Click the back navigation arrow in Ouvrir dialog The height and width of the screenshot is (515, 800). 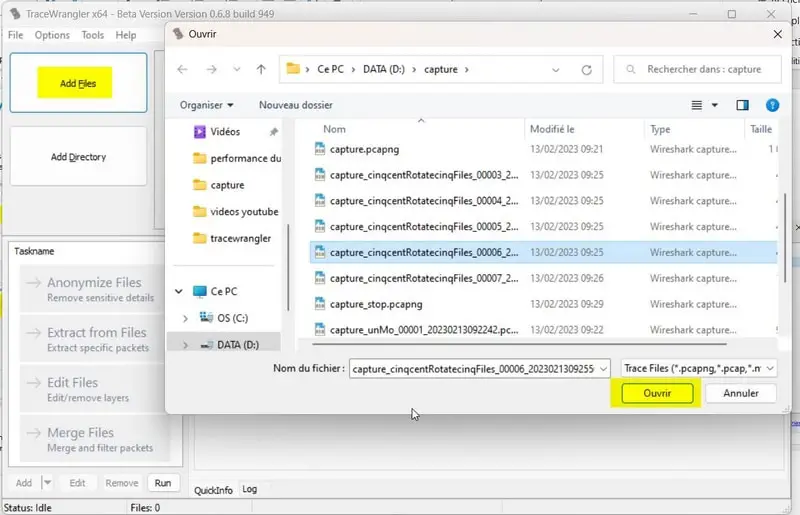click(x=182, y=69)
